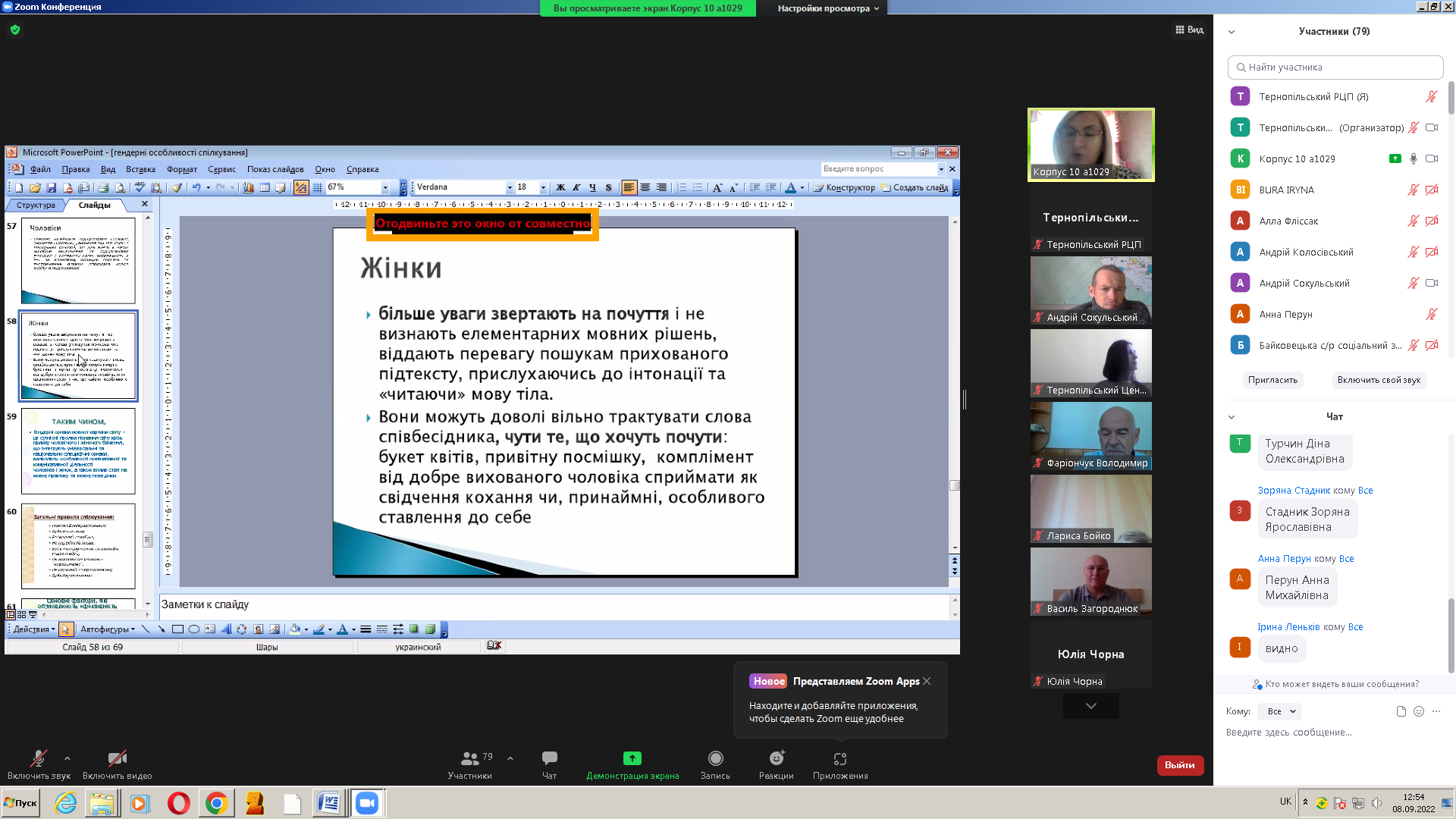This screenshot has height=819, width=1456.
Task: Run the spelling check (ABC) icon
Action: point(140,187)
